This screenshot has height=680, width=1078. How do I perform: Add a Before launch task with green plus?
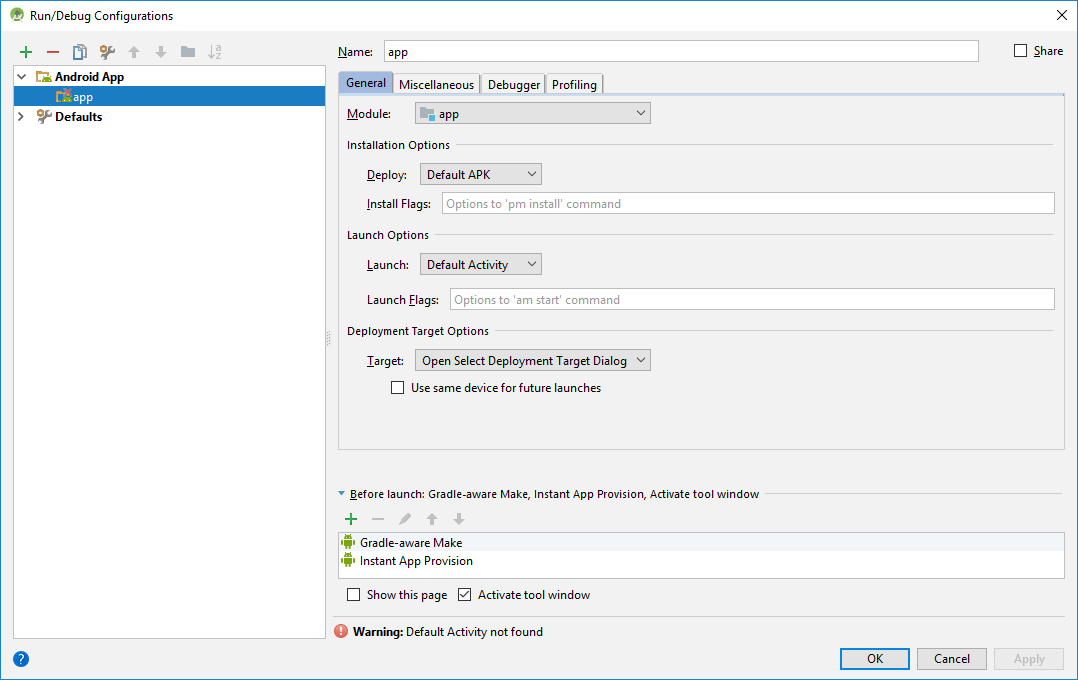351,519
